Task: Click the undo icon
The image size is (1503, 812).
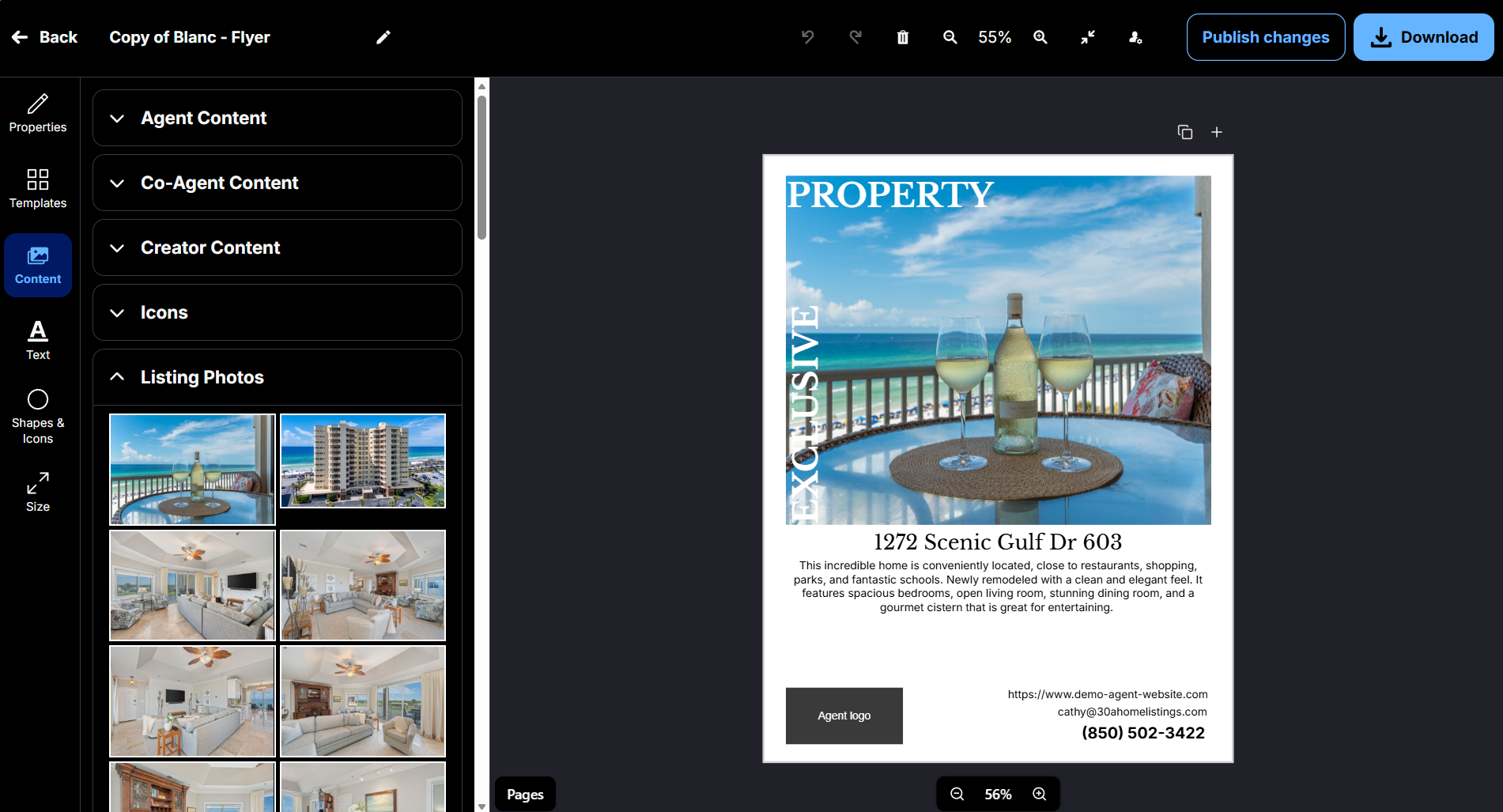Action: [807, 37]
